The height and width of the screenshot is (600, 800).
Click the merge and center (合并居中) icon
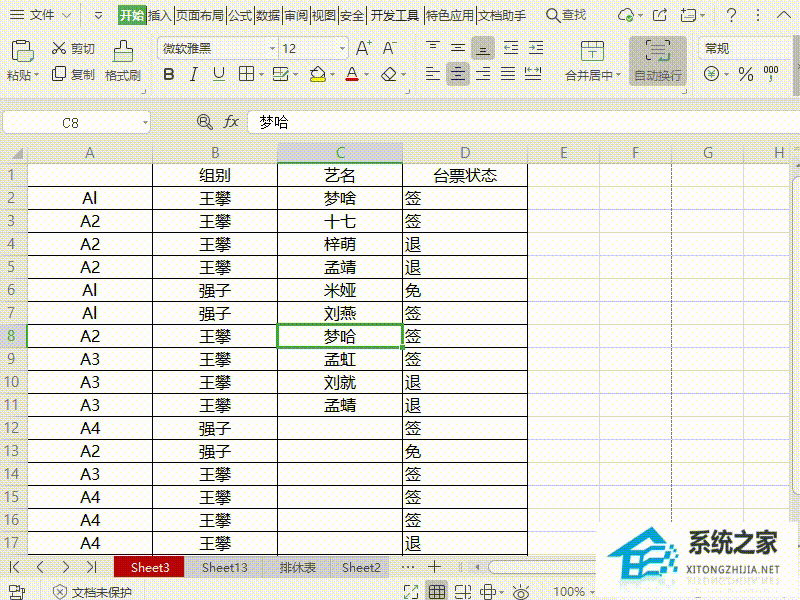pos(592,52)
